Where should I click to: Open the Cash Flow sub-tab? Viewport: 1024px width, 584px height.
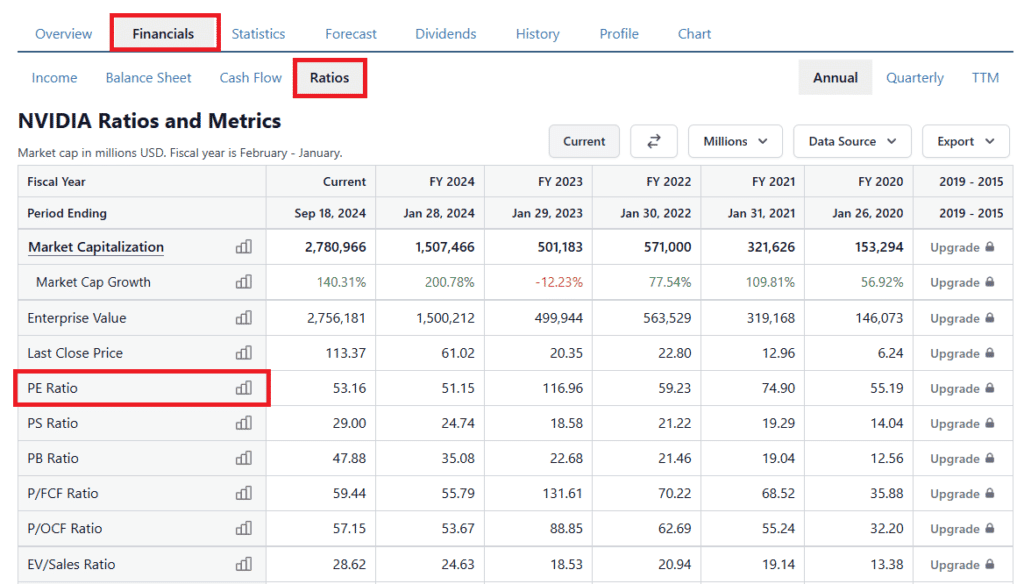click(250, 78)
